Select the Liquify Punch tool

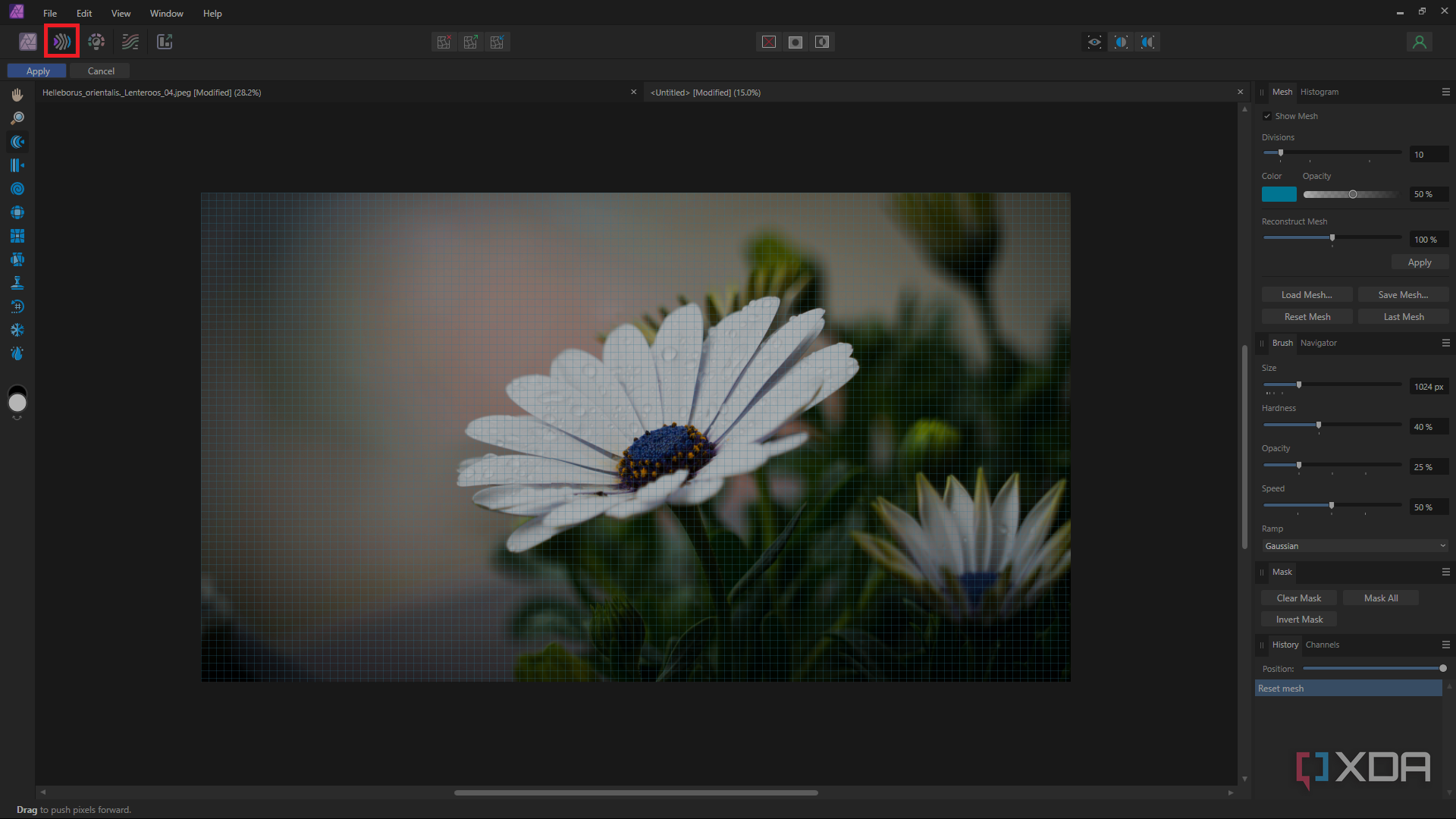17,236
